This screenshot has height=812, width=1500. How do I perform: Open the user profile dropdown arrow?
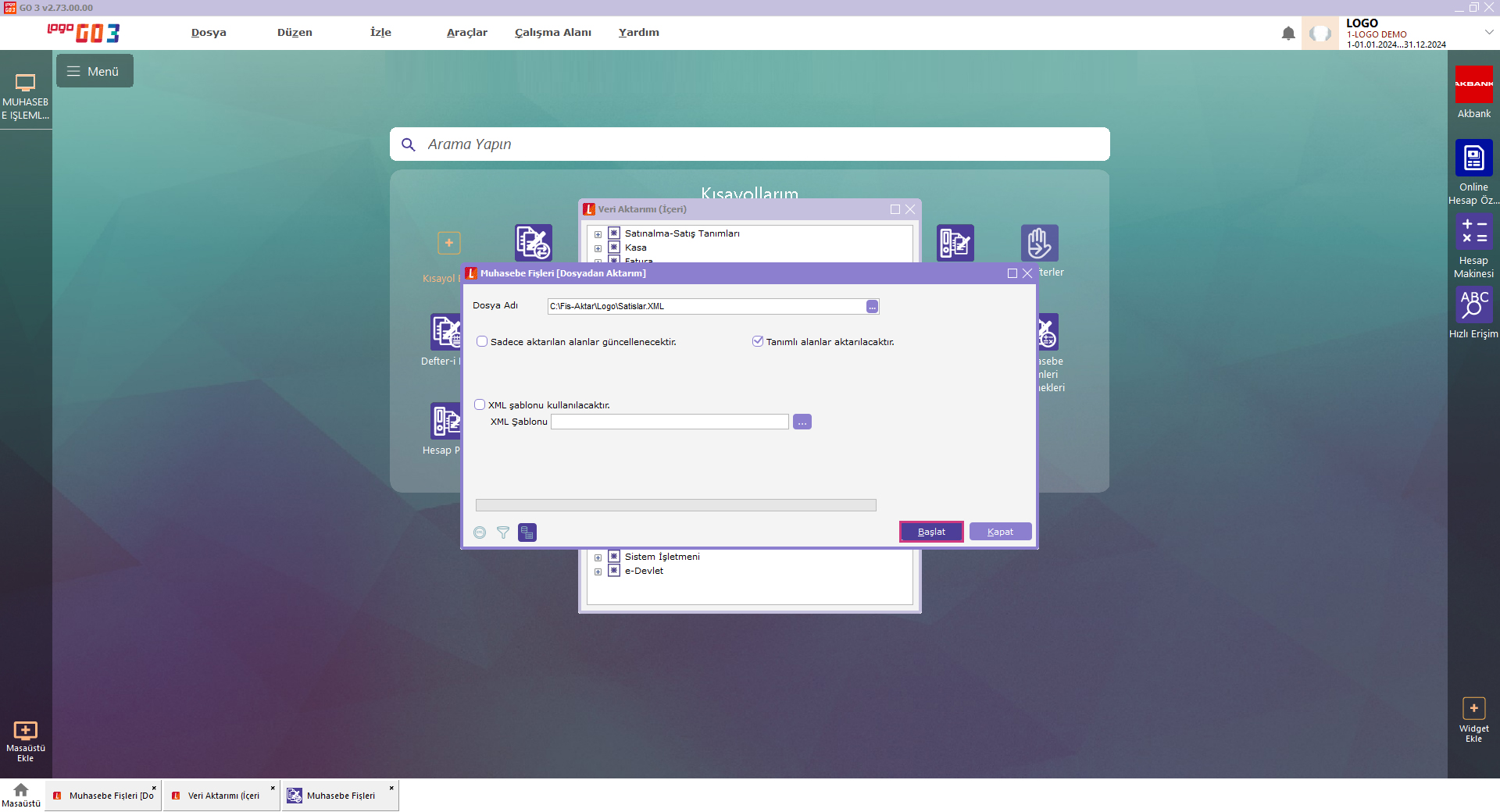1488,32
